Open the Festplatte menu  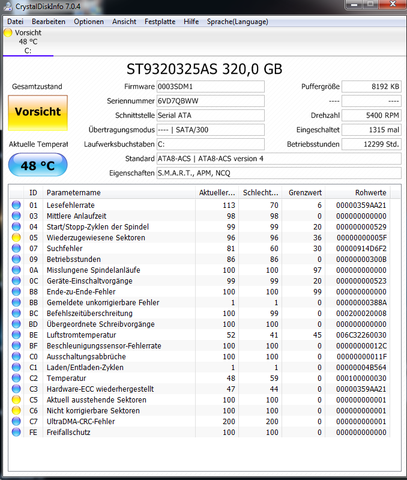click(160, 22)
